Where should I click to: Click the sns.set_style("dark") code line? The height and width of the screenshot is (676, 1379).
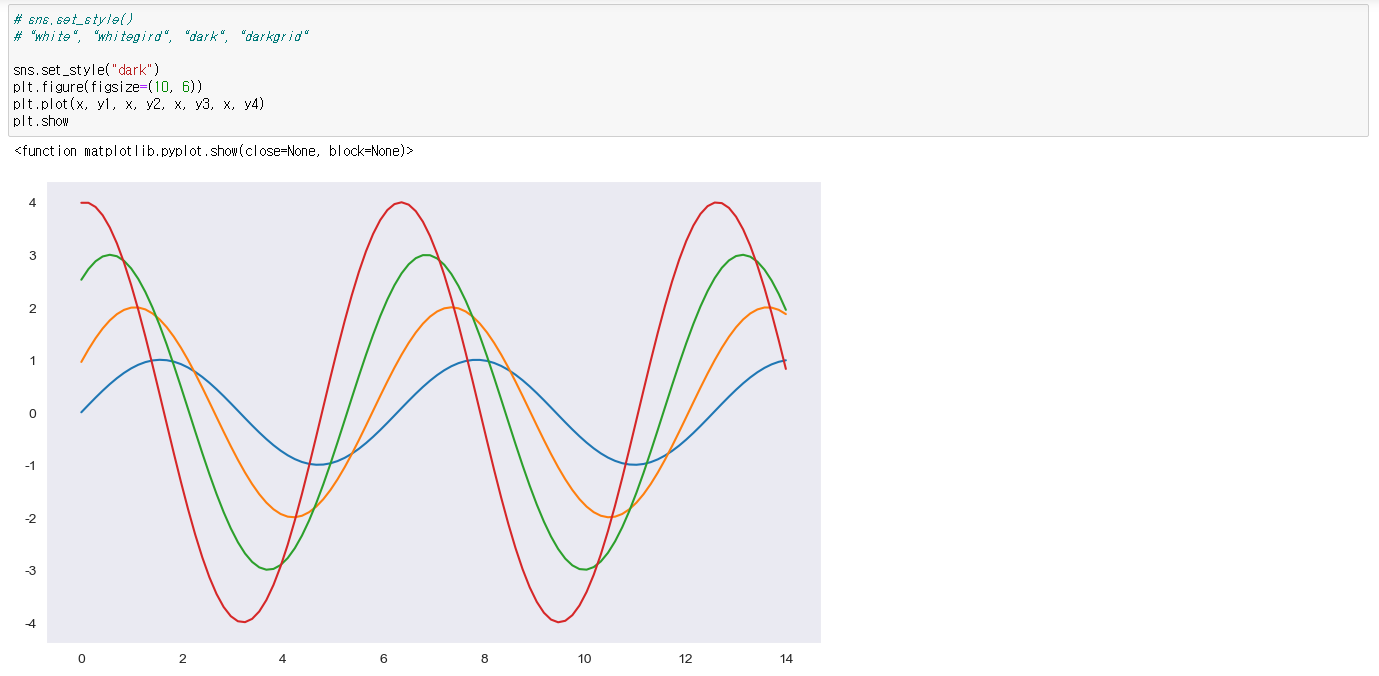coord(86,70)
